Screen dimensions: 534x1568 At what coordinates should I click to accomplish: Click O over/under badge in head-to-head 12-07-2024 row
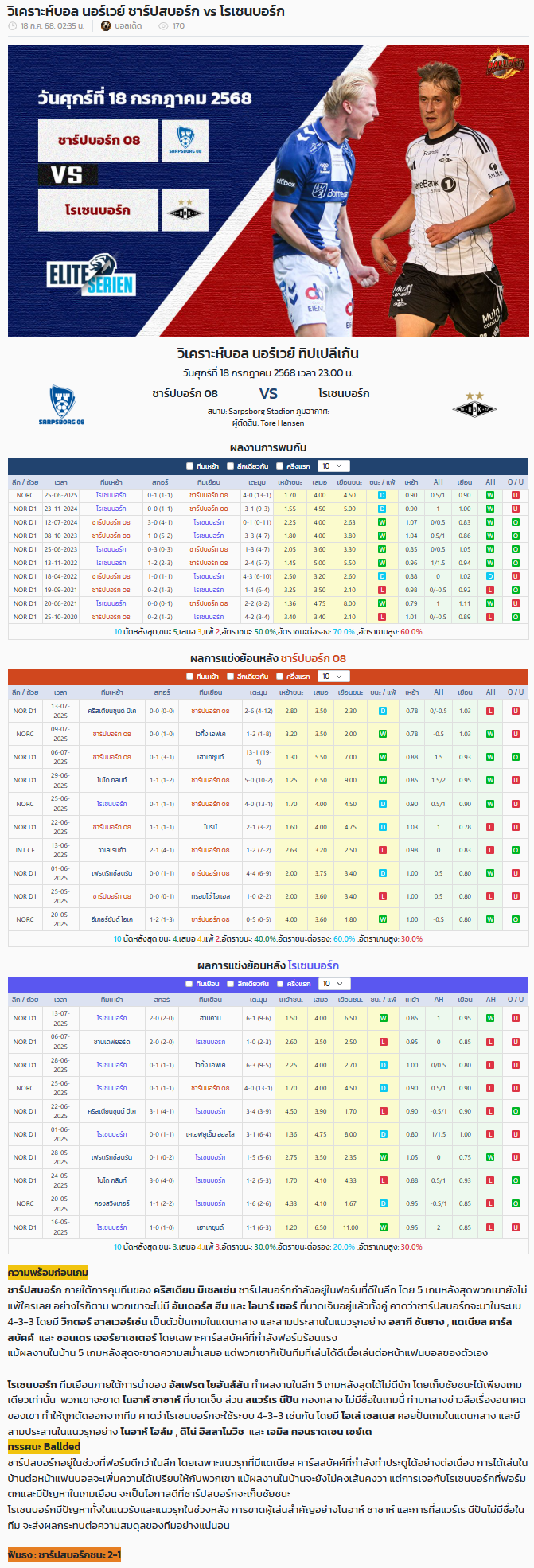coord(516,522)
